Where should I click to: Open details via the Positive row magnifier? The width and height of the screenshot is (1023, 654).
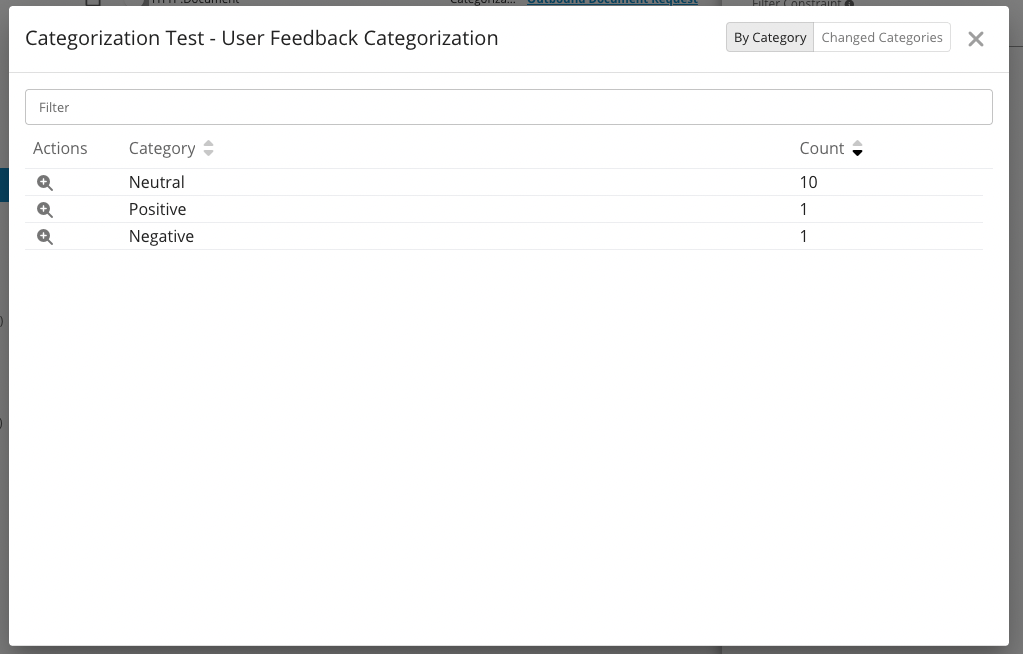click(x=45, y=210)
